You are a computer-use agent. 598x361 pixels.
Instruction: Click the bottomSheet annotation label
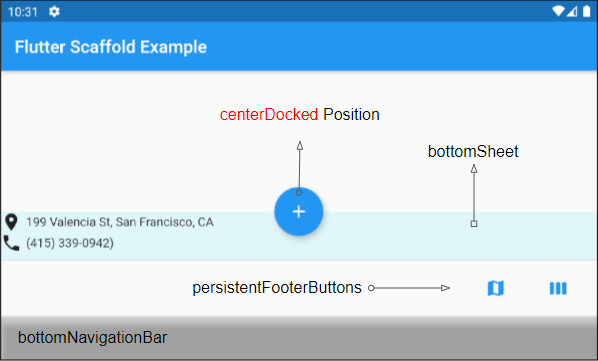coord(473,152)
